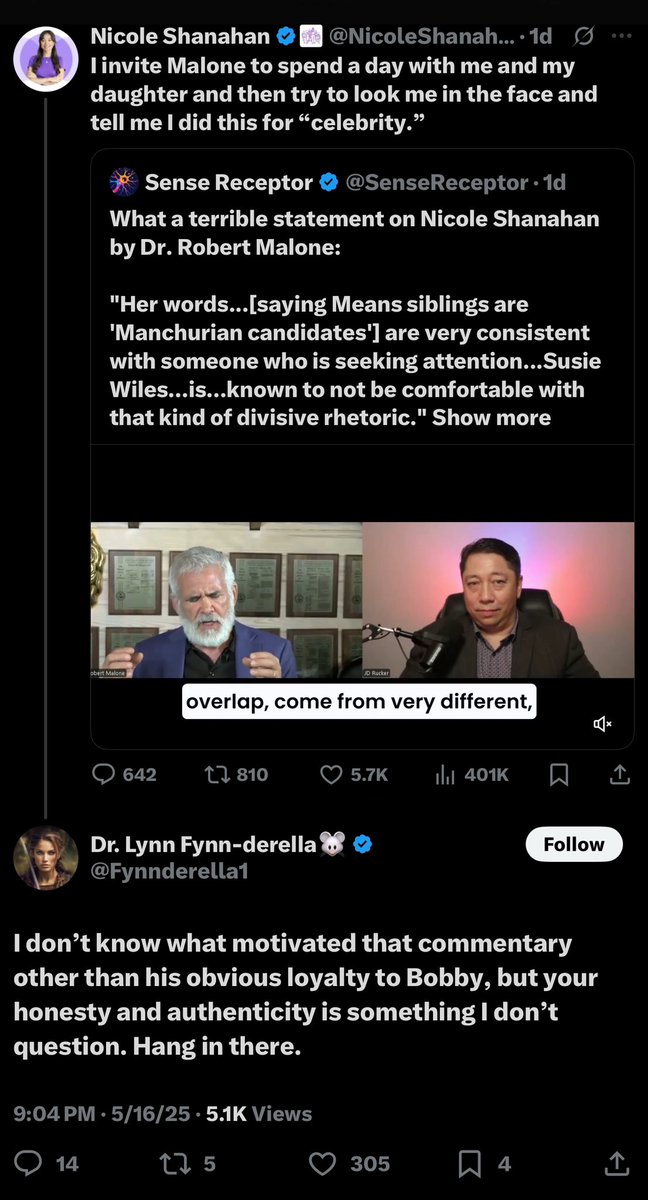Unmute the embedded video
This screenshot has width=648, height=1200.
click(602, 723)
